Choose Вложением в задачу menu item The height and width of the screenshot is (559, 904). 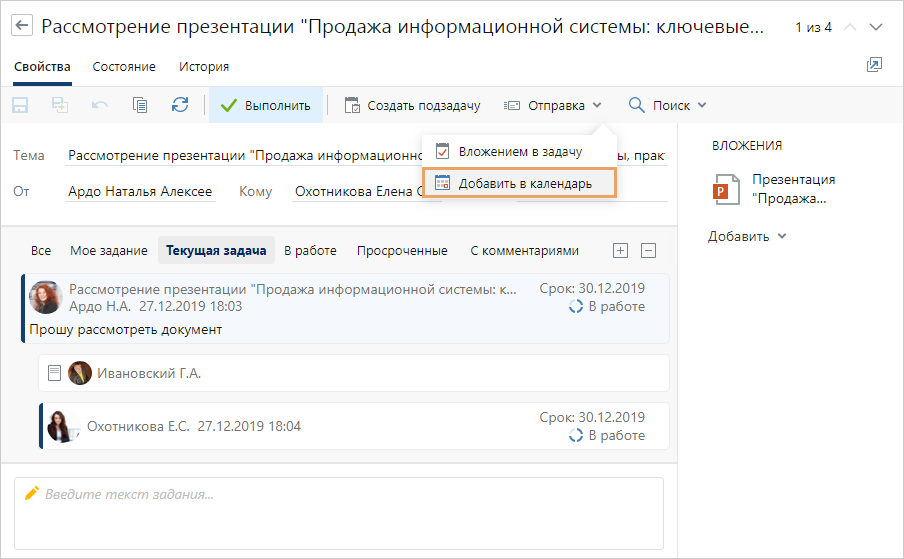pyautogui.click(x=518, y=152)
